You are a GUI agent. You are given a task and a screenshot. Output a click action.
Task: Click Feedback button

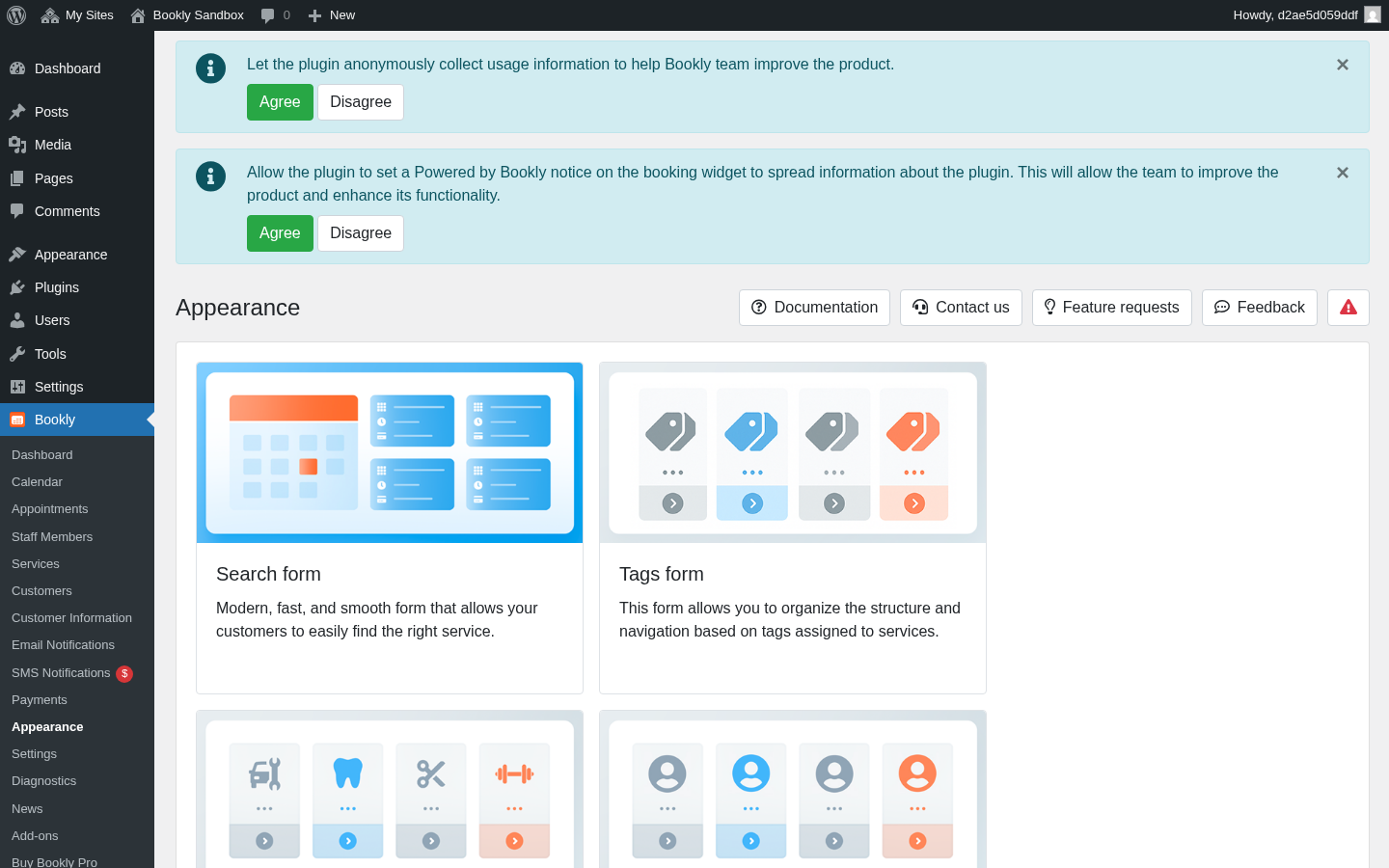click(1260, 308)
